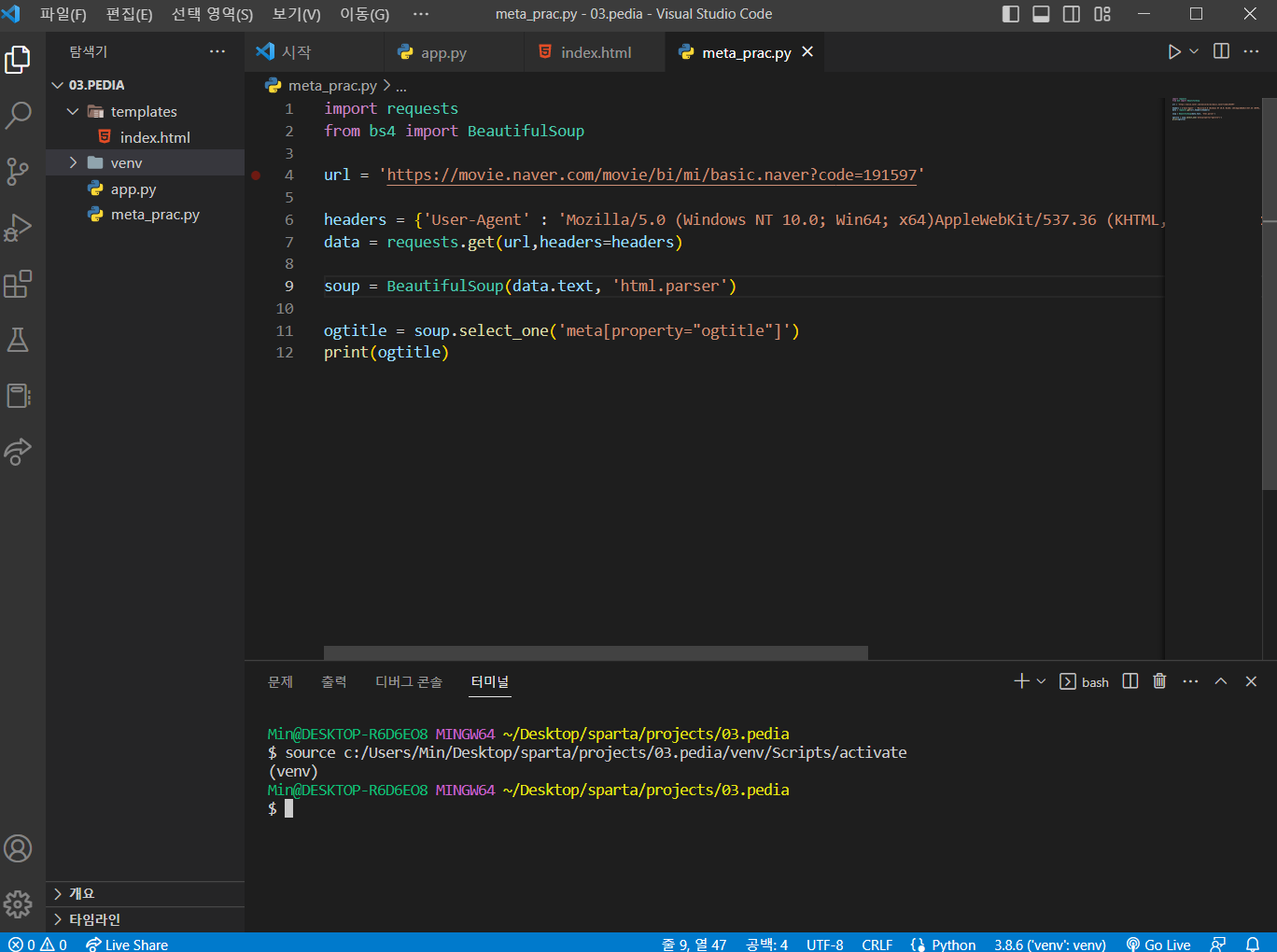This screenshot has height=952, width=1277.
Task: Toggle breakpoint on line 4
Action: (256, 175)
